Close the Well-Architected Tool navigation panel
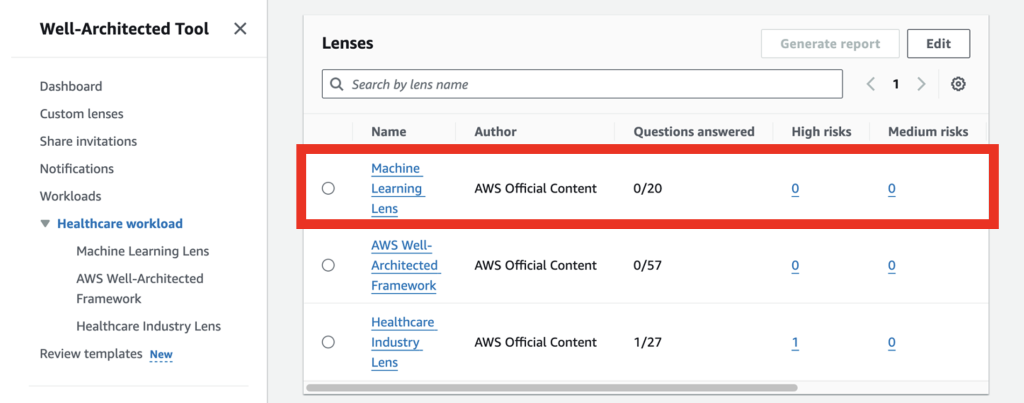Viewport: 1024px width, 403px height. coord(240,29)
